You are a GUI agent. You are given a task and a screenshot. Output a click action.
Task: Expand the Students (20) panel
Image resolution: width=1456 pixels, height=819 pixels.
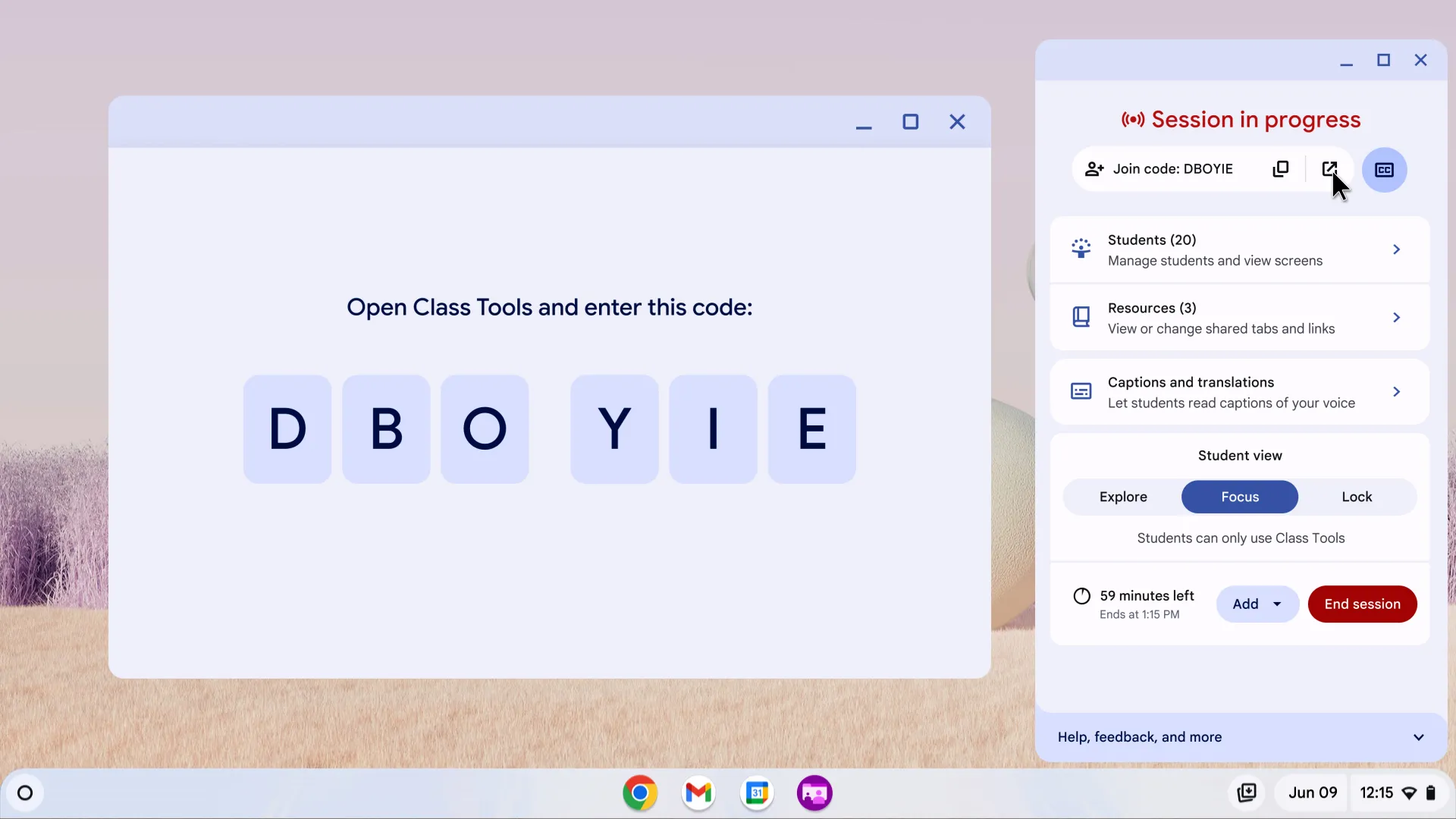click(1398, 249)
